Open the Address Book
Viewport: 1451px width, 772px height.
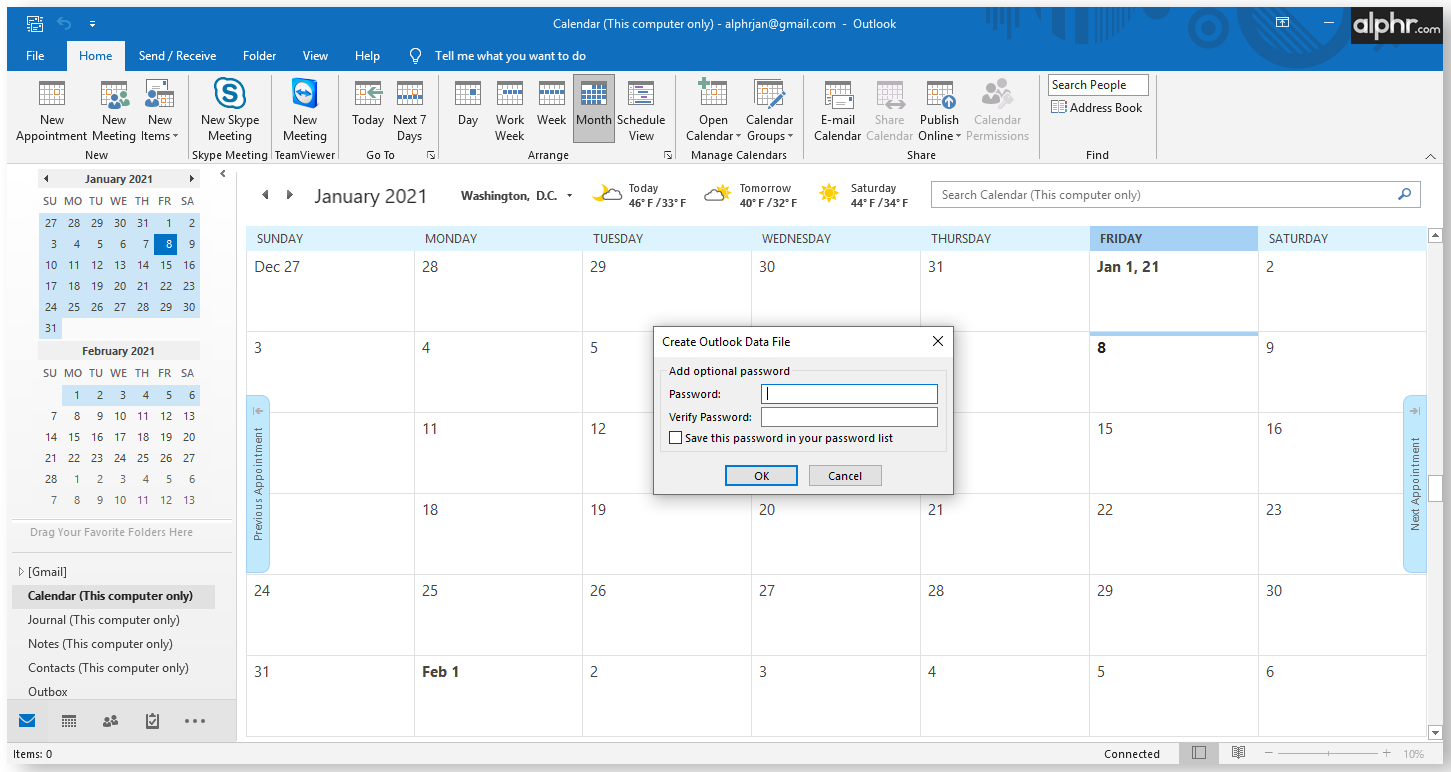click(1096, 108)
